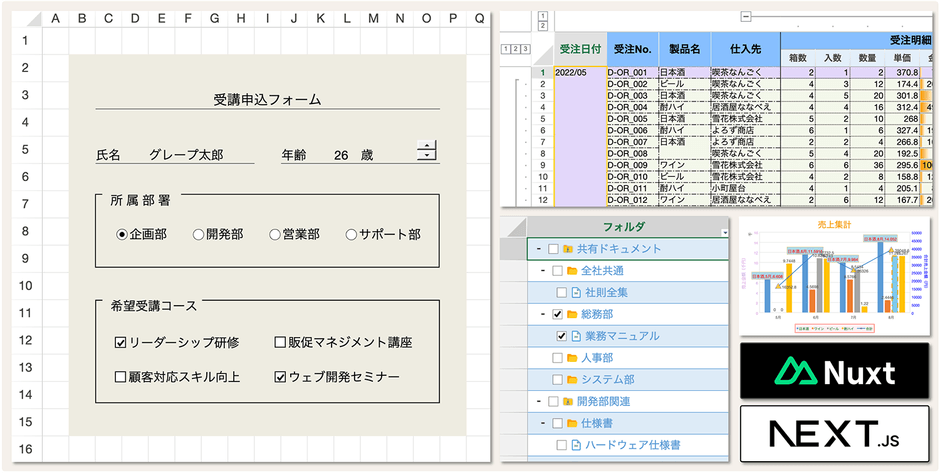Viewport: 940px width, 473px height.
Task: Increase age with the spinner up arrow
Action: (428, 146)
